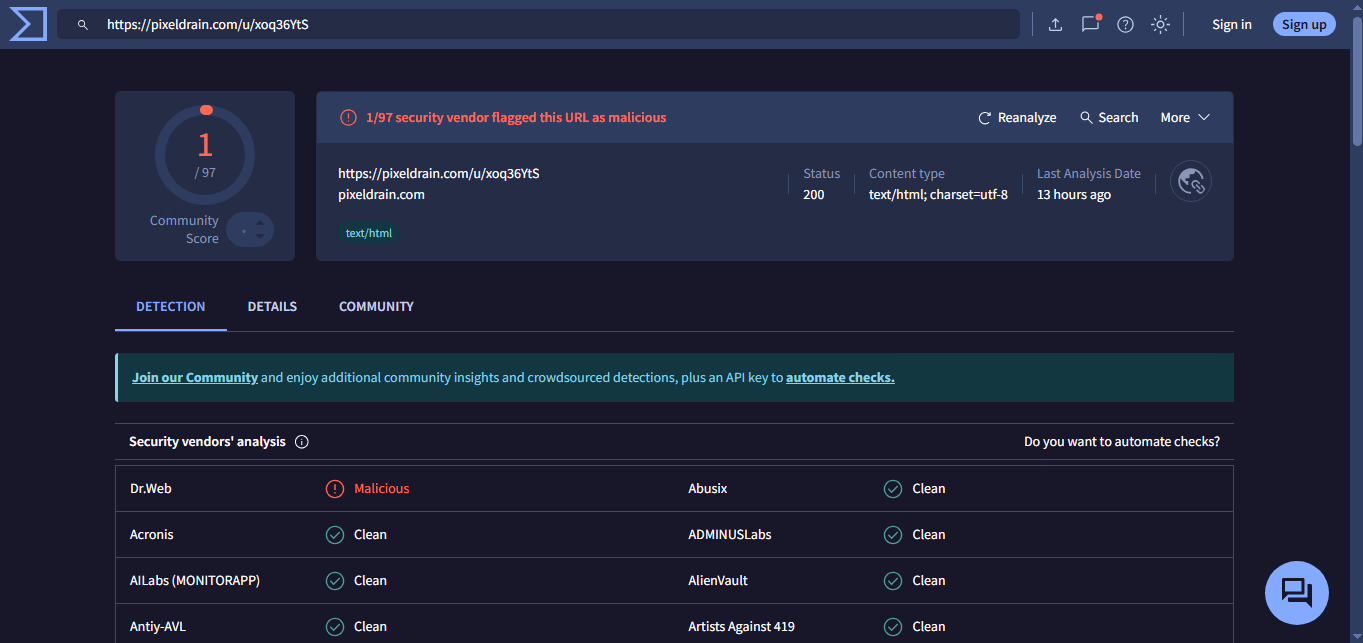Click the Search magnifier icon in banner
The height and width of the screenshot is (643, 1363).
[1086, 118]
